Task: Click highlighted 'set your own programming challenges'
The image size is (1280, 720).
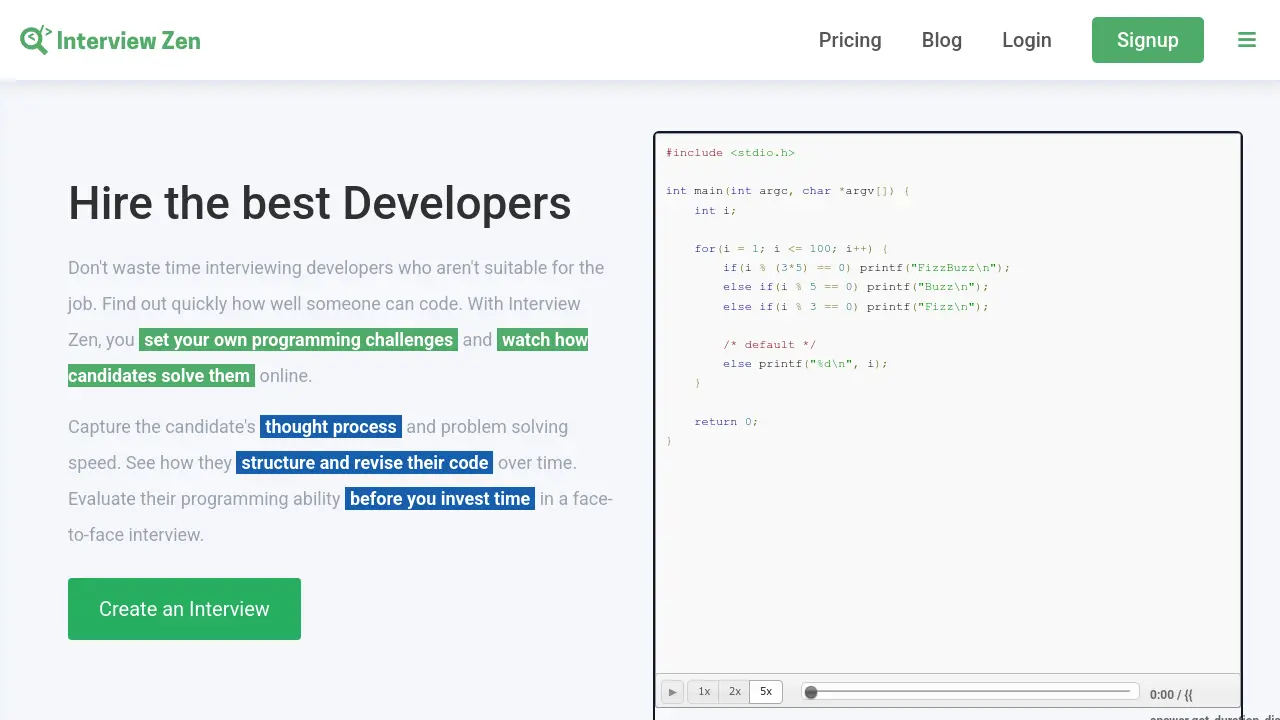Action: point(299,340)
